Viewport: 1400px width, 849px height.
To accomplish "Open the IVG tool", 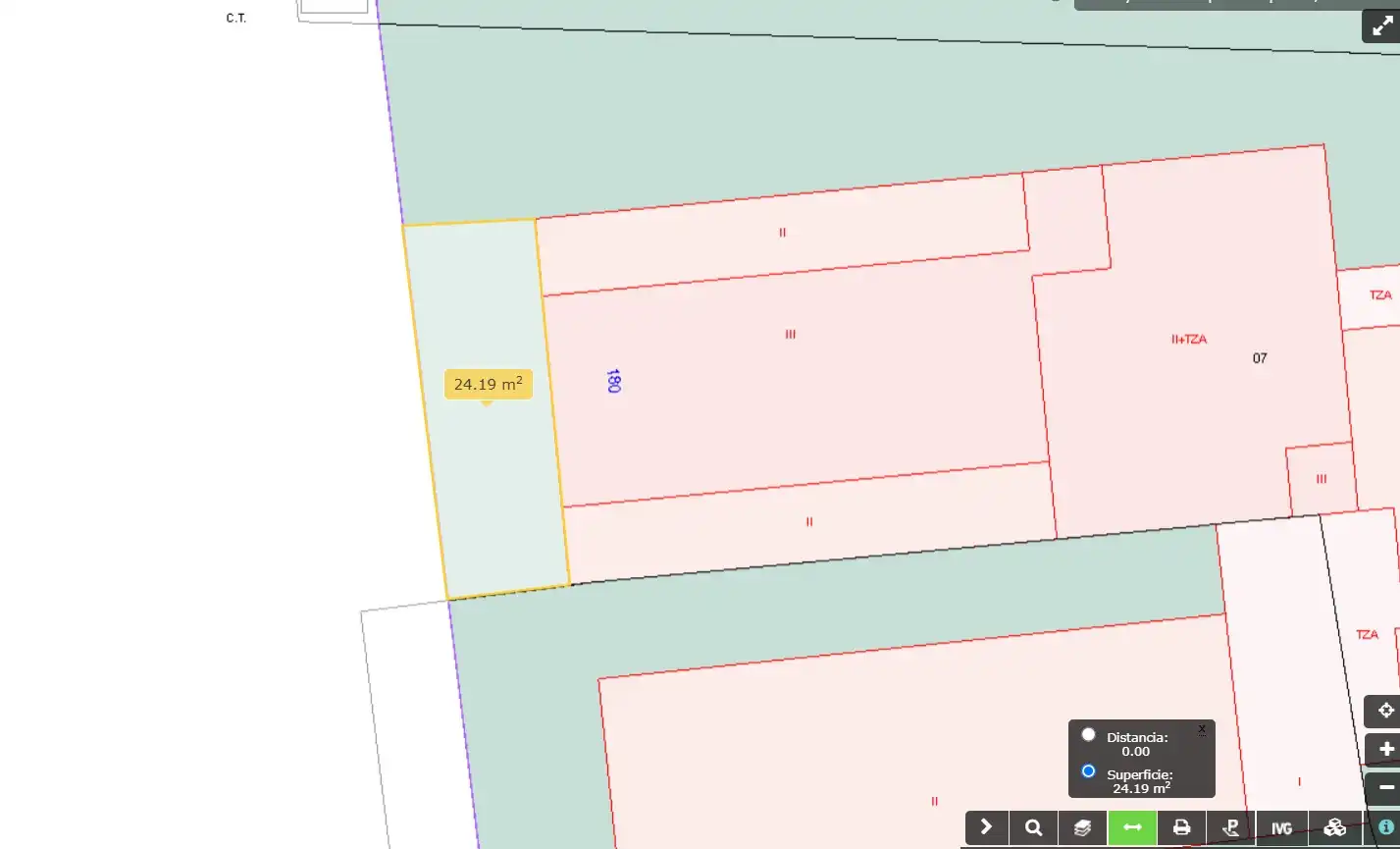I will pyautogui.click(x=1281, y=827).
